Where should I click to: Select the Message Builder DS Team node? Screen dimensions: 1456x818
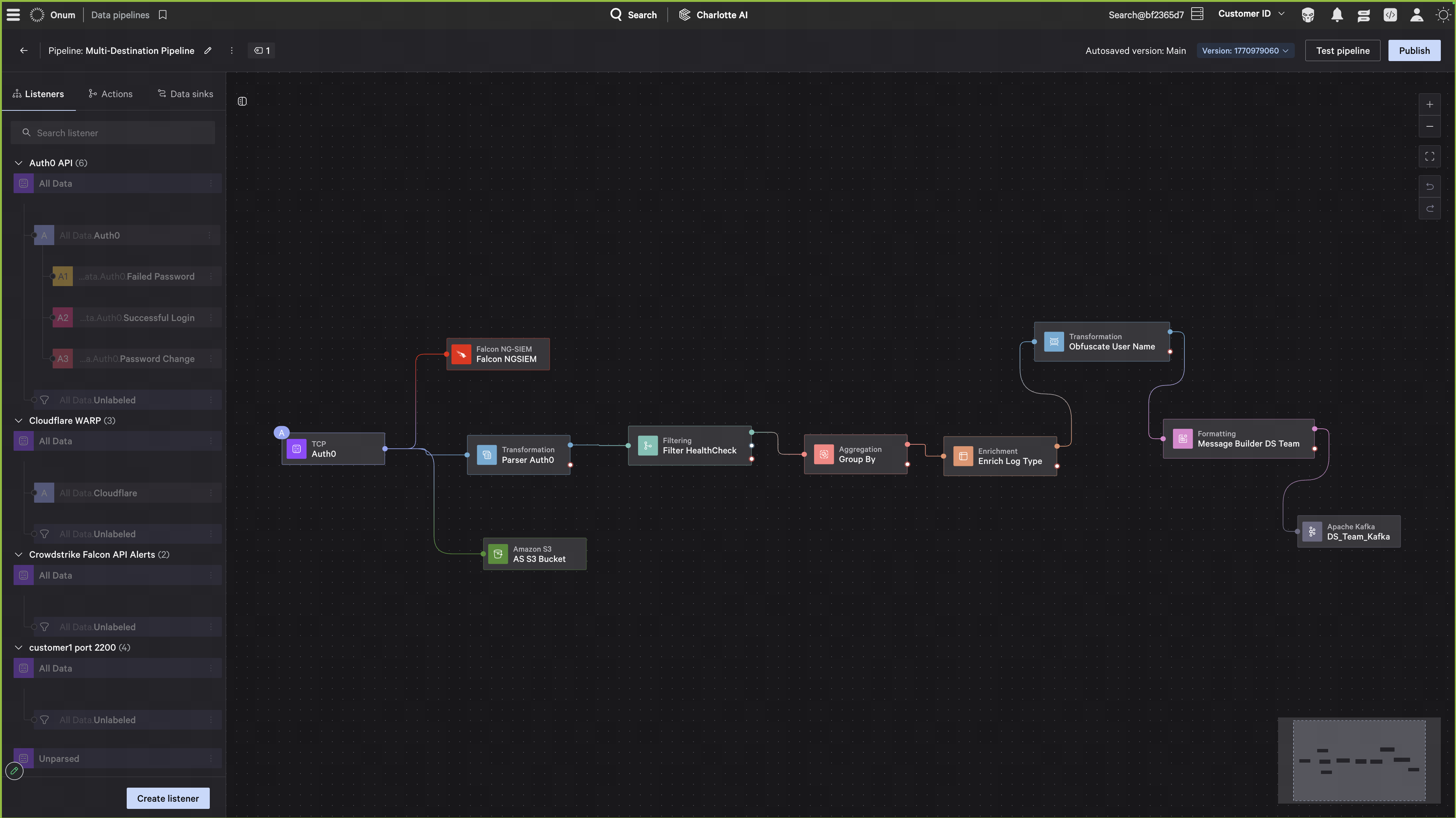point(1238,439)
